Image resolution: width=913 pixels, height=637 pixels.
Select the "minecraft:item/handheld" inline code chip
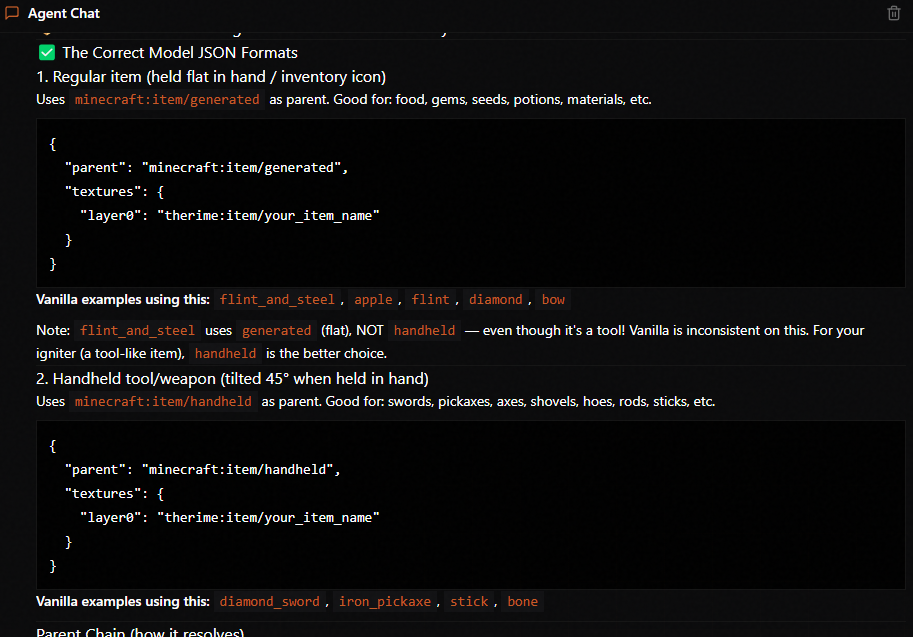[x=163, y=401]
